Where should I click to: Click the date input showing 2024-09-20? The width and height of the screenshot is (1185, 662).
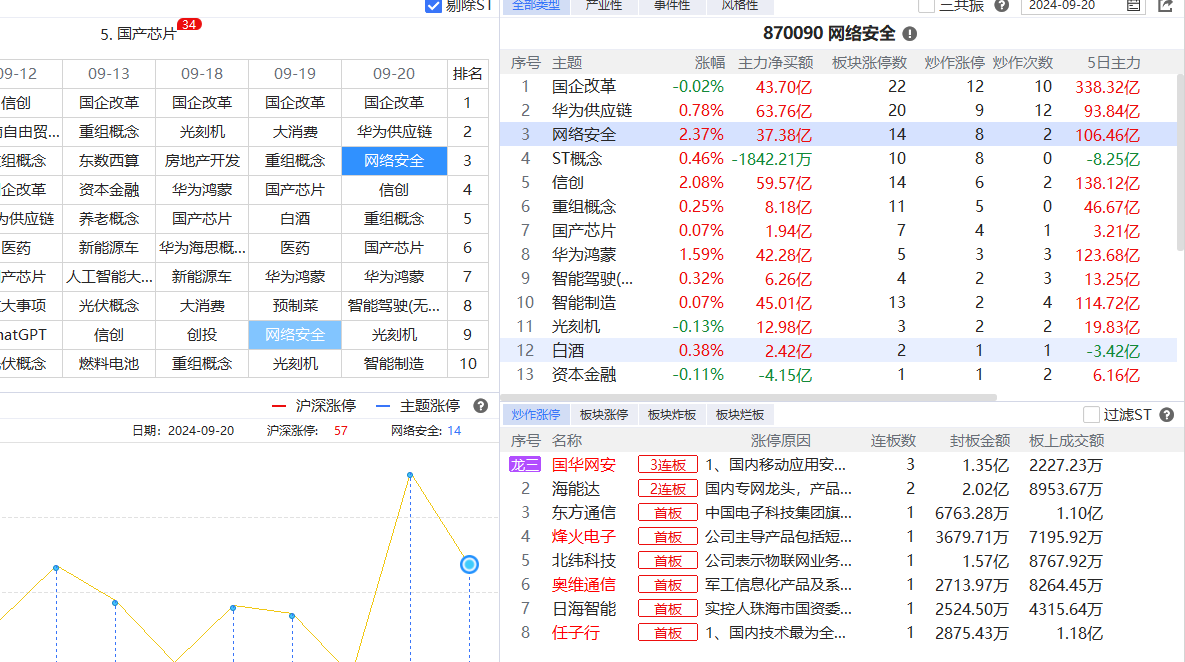coord(1070,5)
